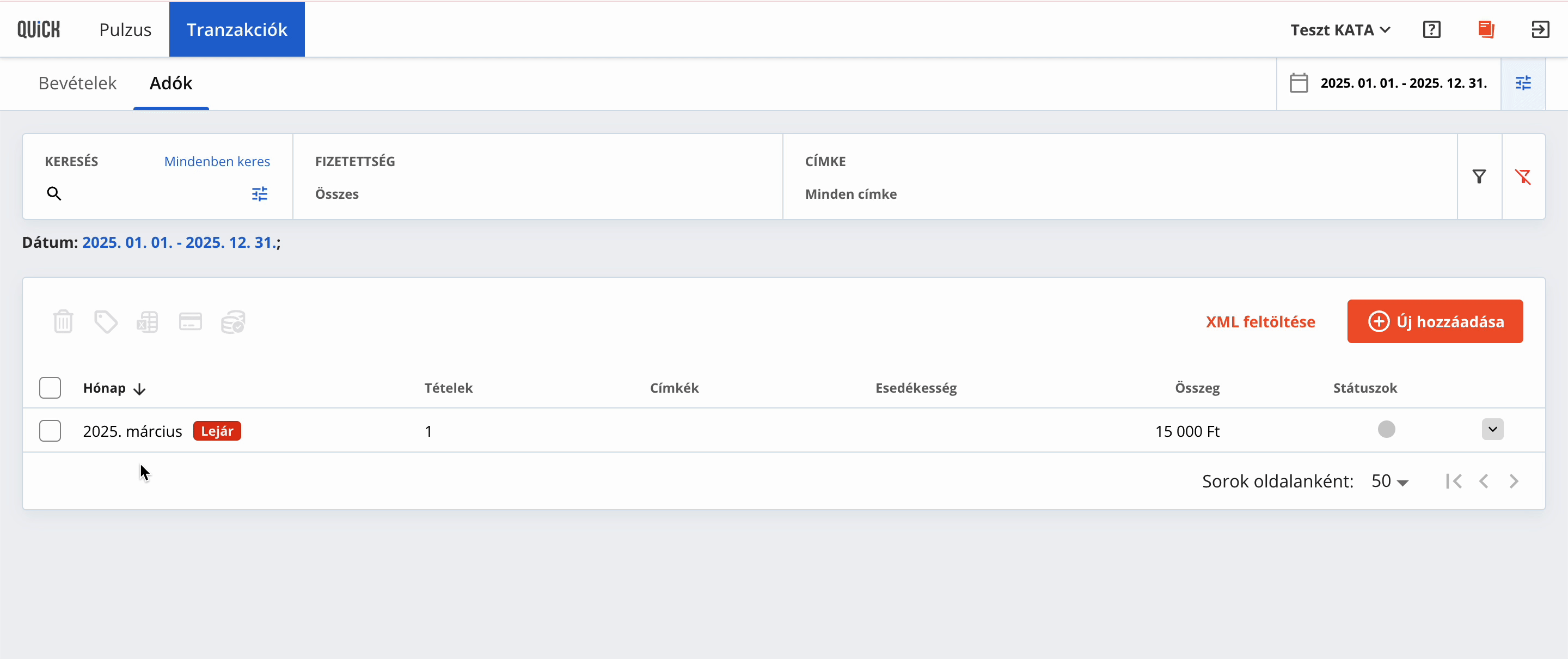This screenshot has height=659, width=1568.
Task: Click the Címkék column header
Action: [x=674, y=388]
